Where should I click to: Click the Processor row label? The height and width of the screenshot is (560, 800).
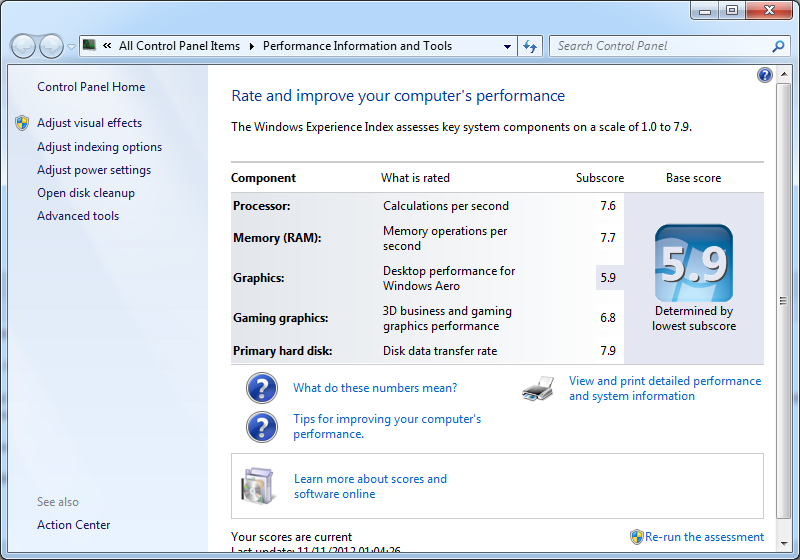pos(262,206)
